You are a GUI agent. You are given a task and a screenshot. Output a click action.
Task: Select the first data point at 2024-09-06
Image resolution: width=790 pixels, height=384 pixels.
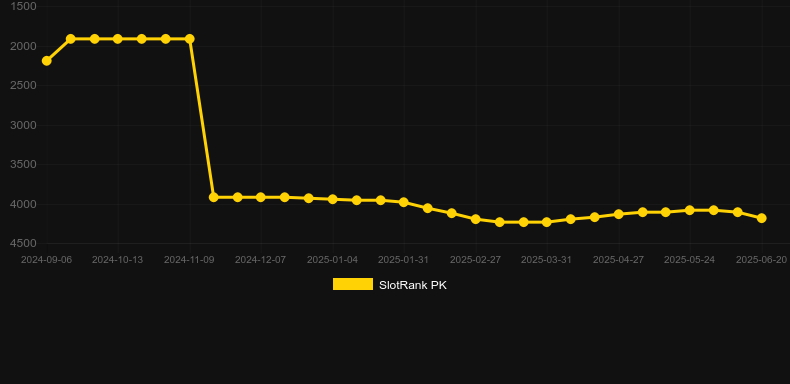46,61
